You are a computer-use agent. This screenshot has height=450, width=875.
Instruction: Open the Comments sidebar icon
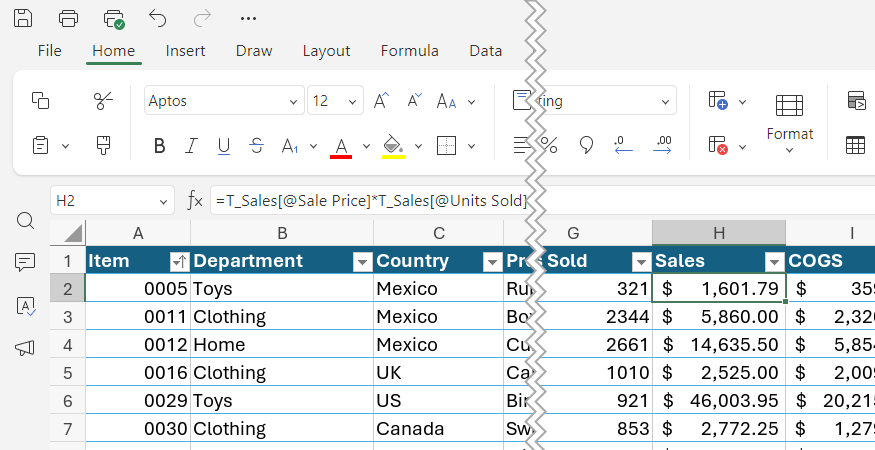pyautogui.click(x=26, y=262)
